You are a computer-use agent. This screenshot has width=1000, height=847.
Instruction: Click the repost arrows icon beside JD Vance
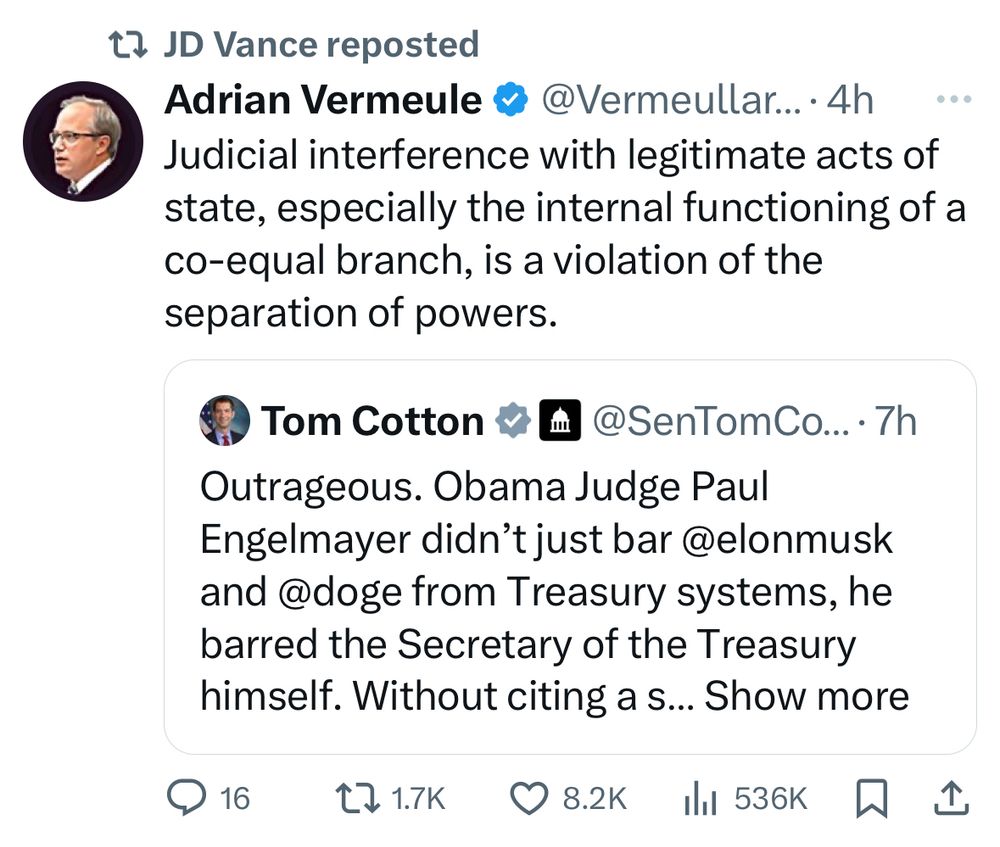[x=128, y=45]
